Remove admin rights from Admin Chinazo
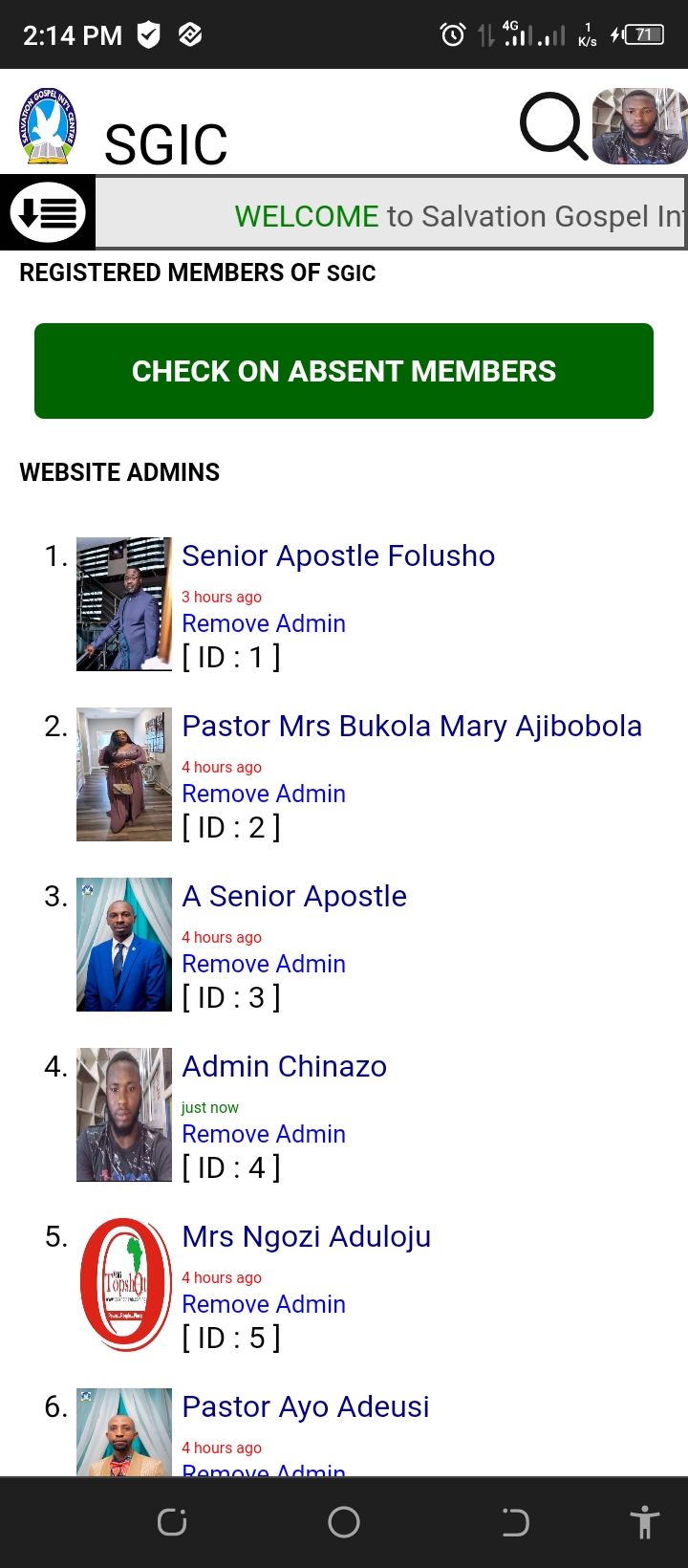 point(264,1134)
